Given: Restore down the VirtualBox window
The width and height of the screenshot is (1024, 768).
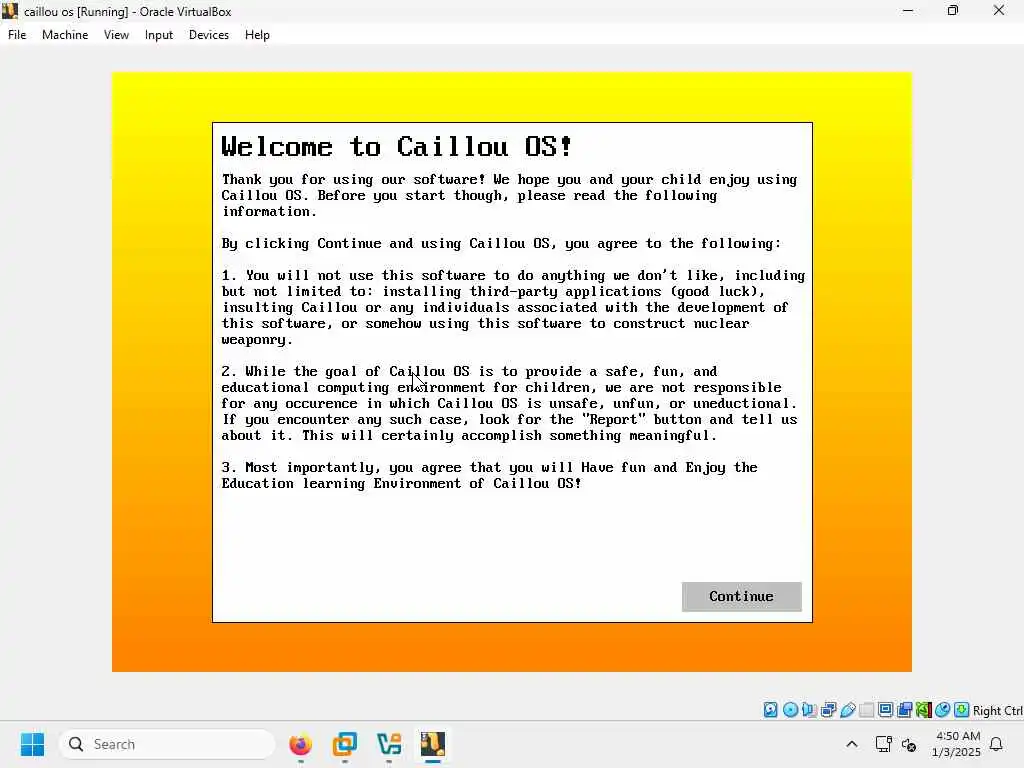Looking at the screenshot, I should pyautogui.click(x=953, y=10).
